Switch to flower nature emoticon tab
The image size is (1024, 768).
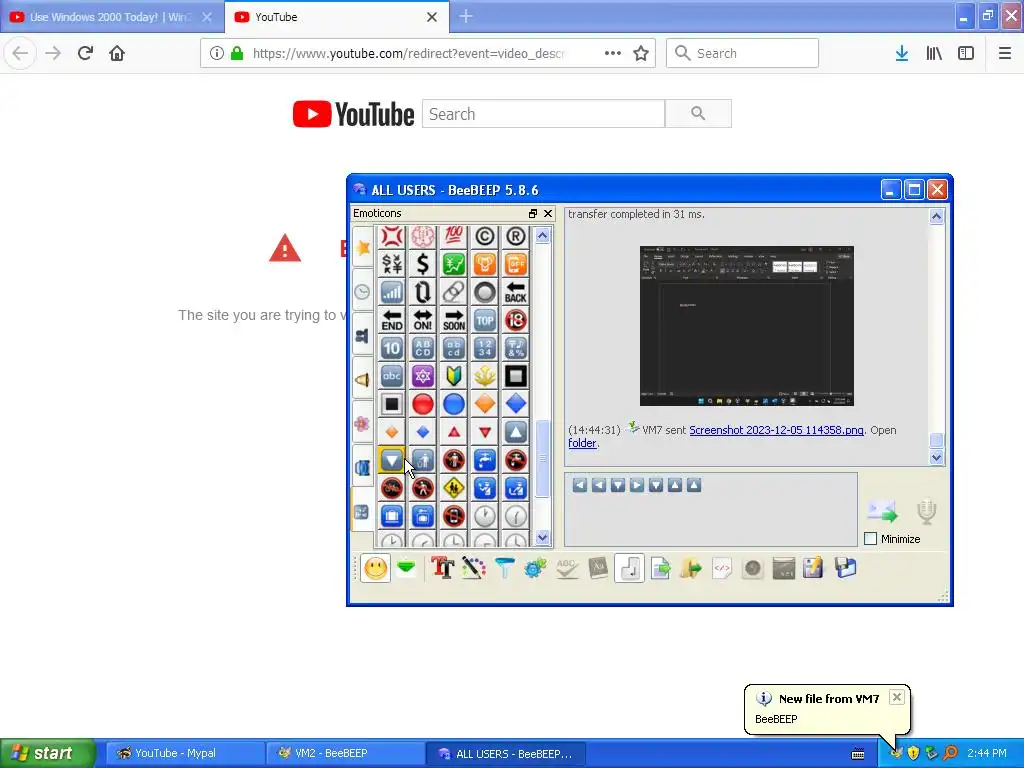pyautogui.click(x=362, y=424)
